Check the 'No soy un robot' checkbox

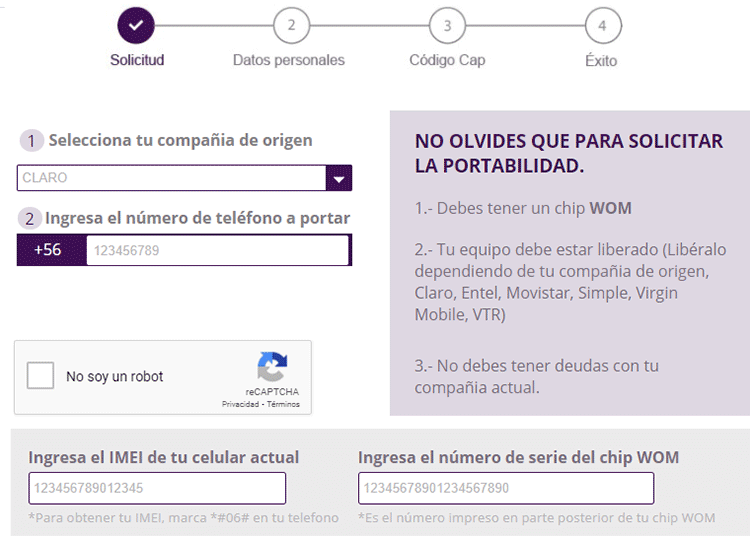40,375
